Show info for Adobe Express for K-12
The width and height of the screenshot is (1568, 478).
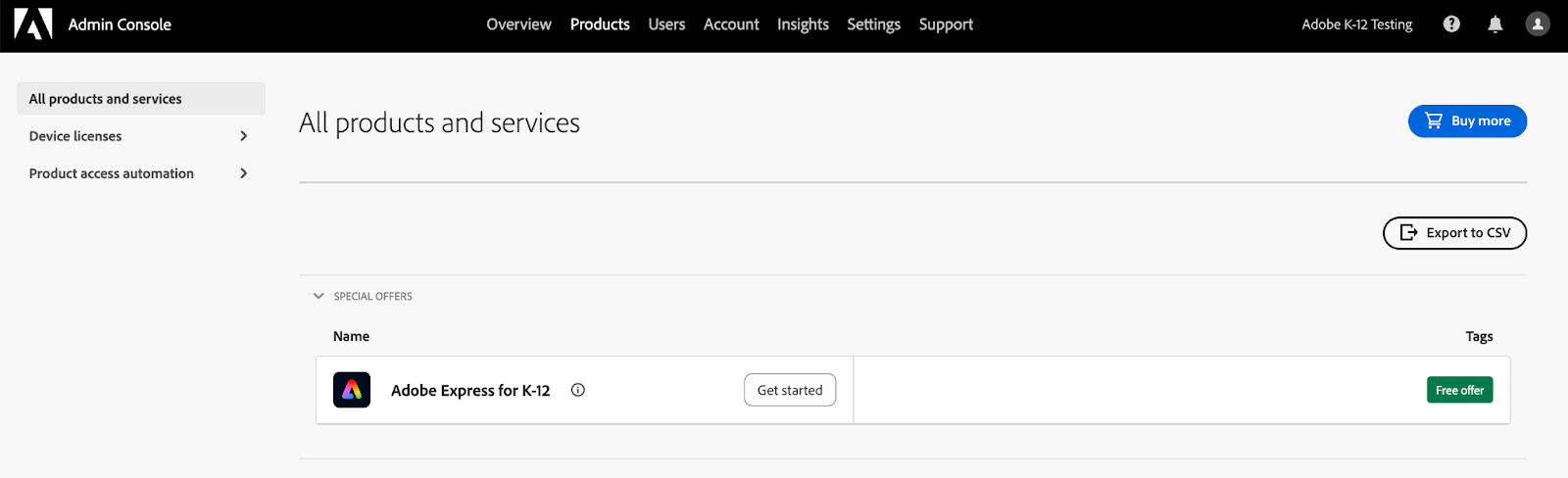point(578,390)
